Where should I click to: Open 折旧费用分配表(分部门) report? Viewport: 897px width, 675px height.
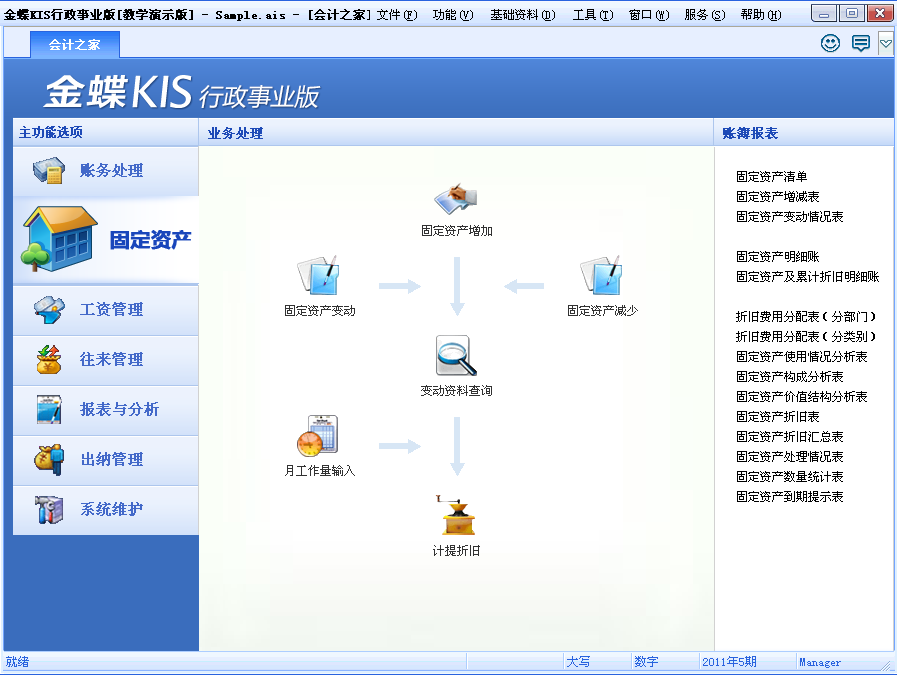[x=805, y=317]
